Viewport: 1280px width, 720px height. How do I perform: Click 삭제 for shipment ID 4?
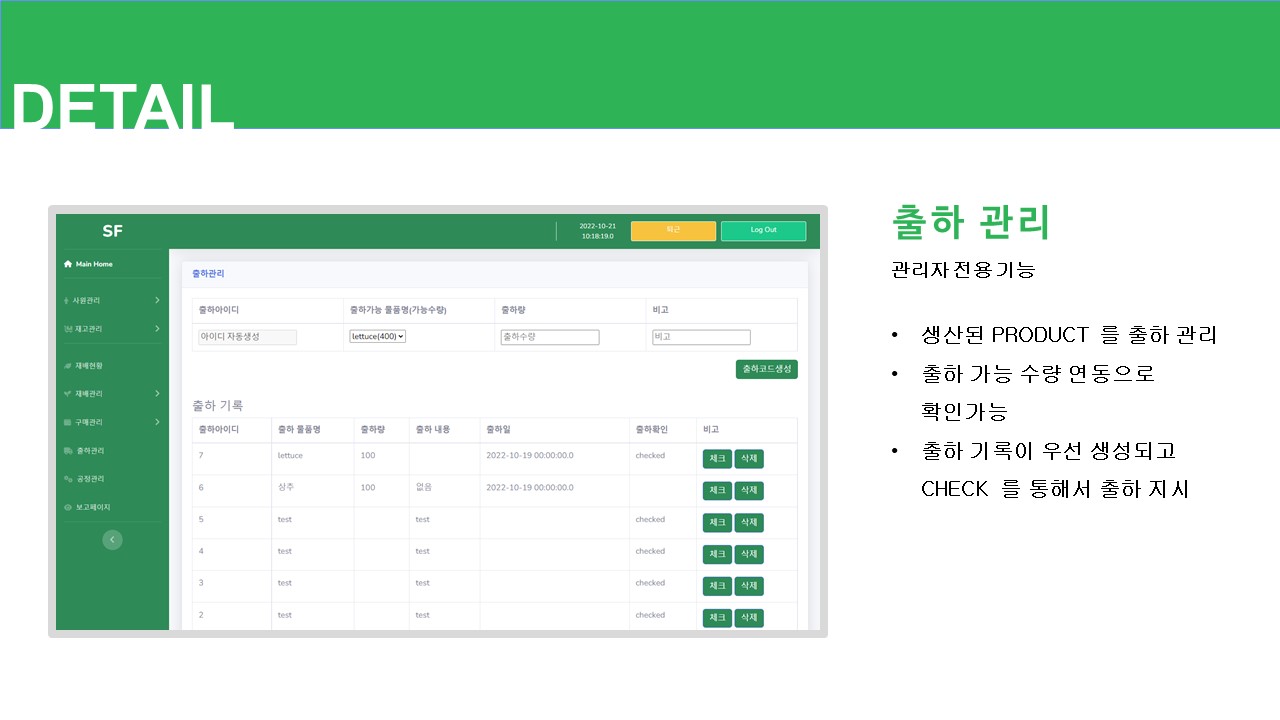click(x=749, y=555)
